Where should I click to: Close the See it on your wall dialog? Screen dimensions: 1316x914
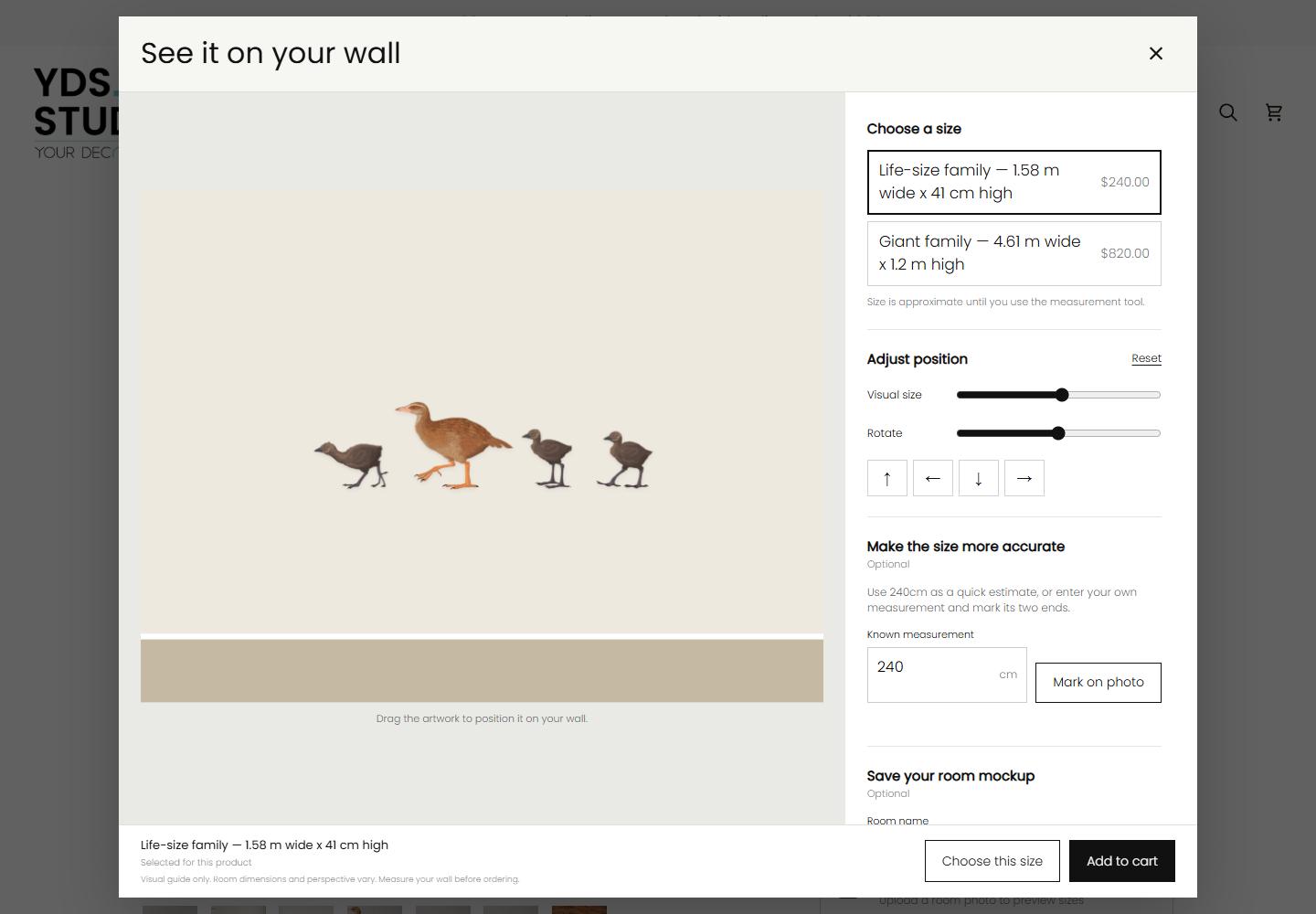click(x=1155, y=54)
